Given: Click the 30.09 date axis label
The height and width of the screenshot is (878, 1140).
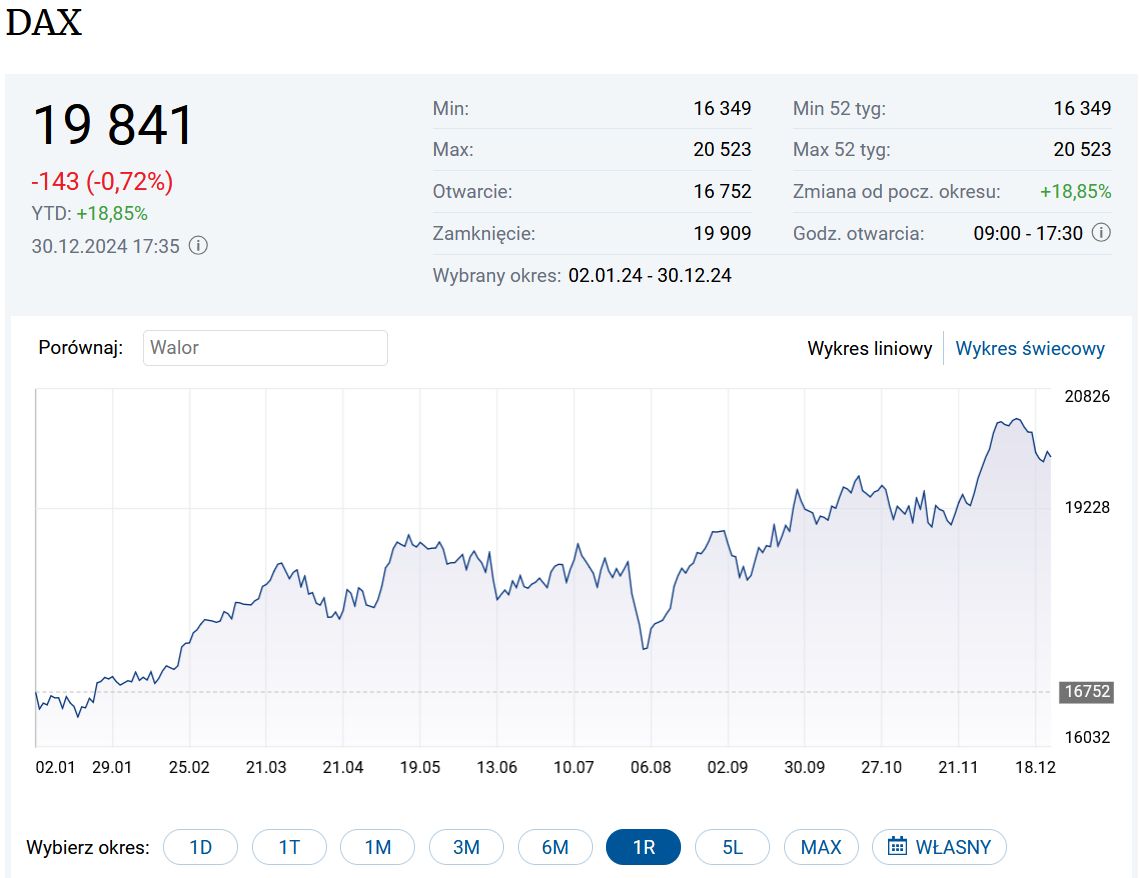Looking at the screenshot, I should 805,768.
